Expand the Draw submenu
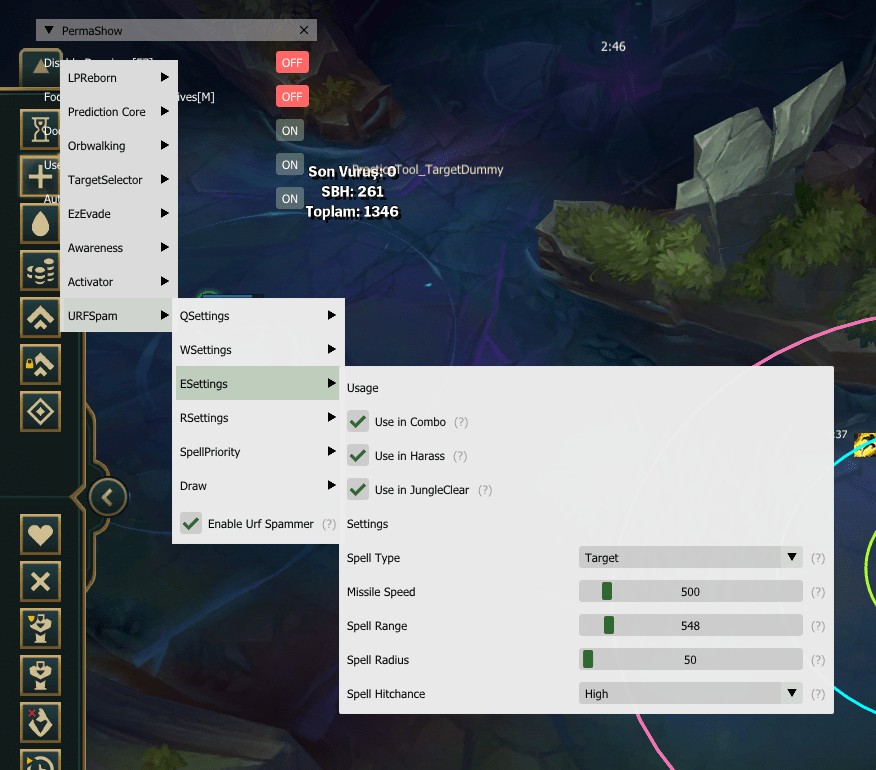This screenshot has height=770, width=876. click(258, 486)
